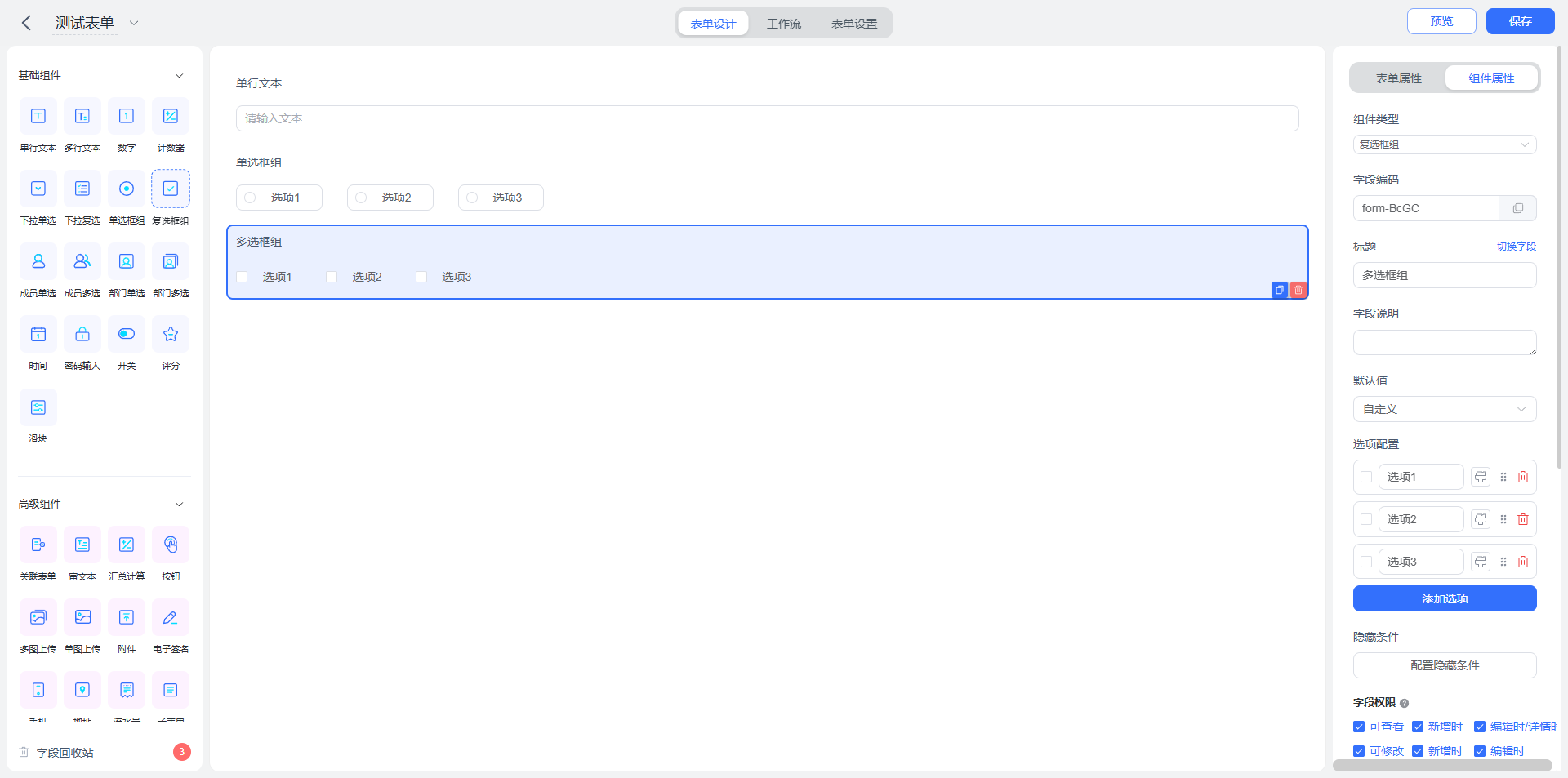Choose the 成员单选 component icon
1568x778 pixels.
38,261
